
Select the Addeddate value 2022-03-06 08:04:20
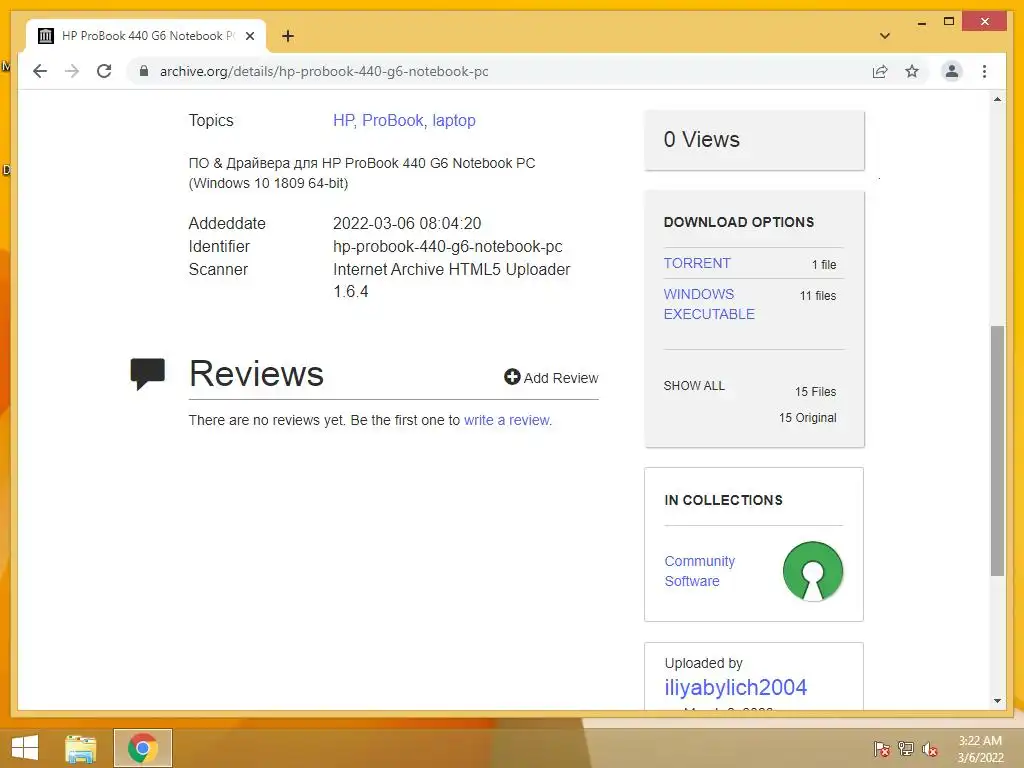pyautogui.click(x=407, y=223)
